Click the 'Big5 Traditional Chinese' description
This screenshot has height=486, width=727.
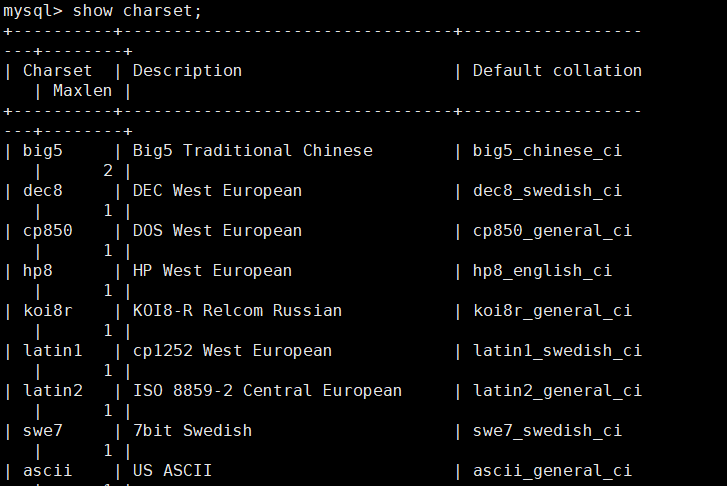(x=252, y=151)
